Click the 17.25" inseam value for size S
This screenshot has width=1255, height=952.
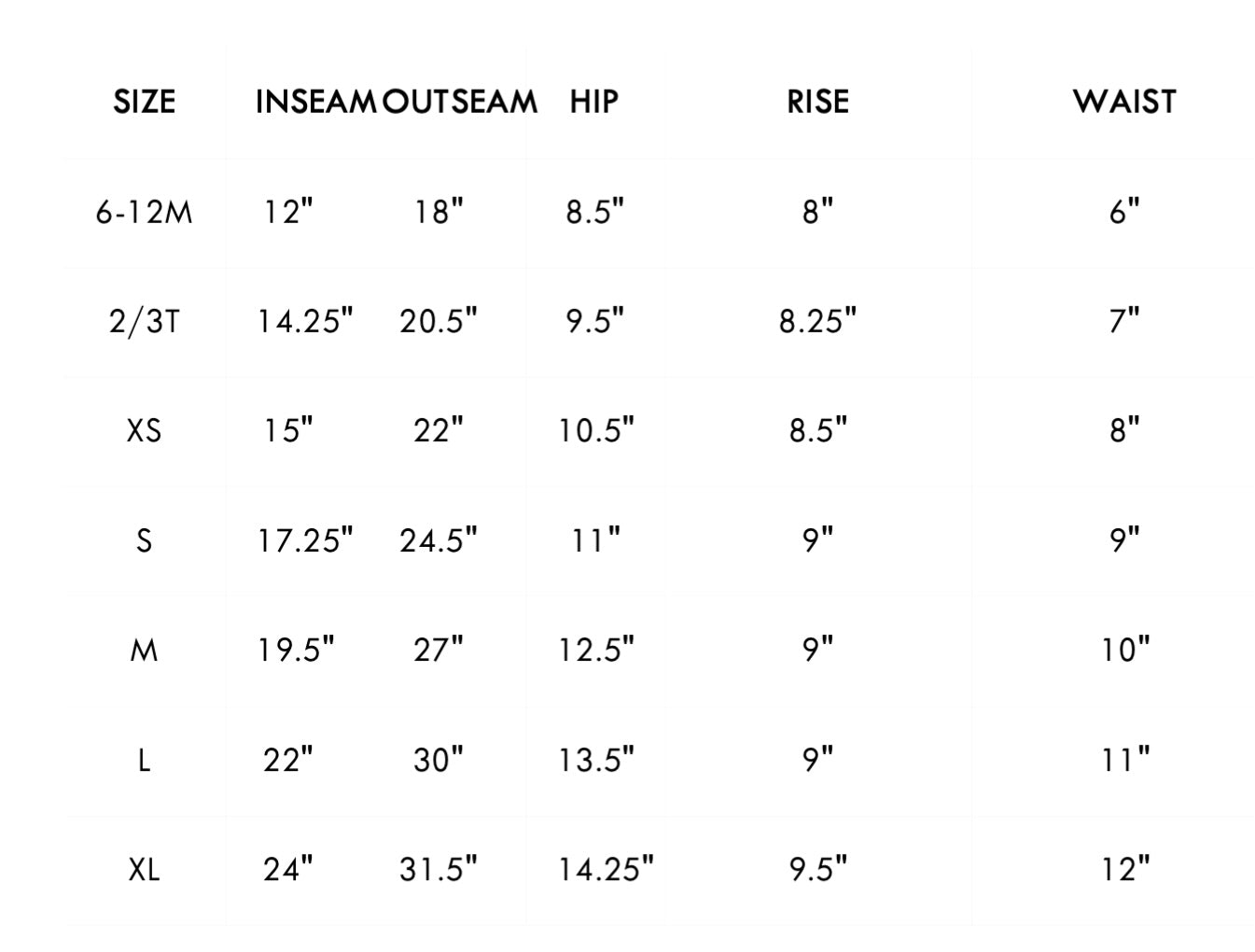tap(305, 539)
